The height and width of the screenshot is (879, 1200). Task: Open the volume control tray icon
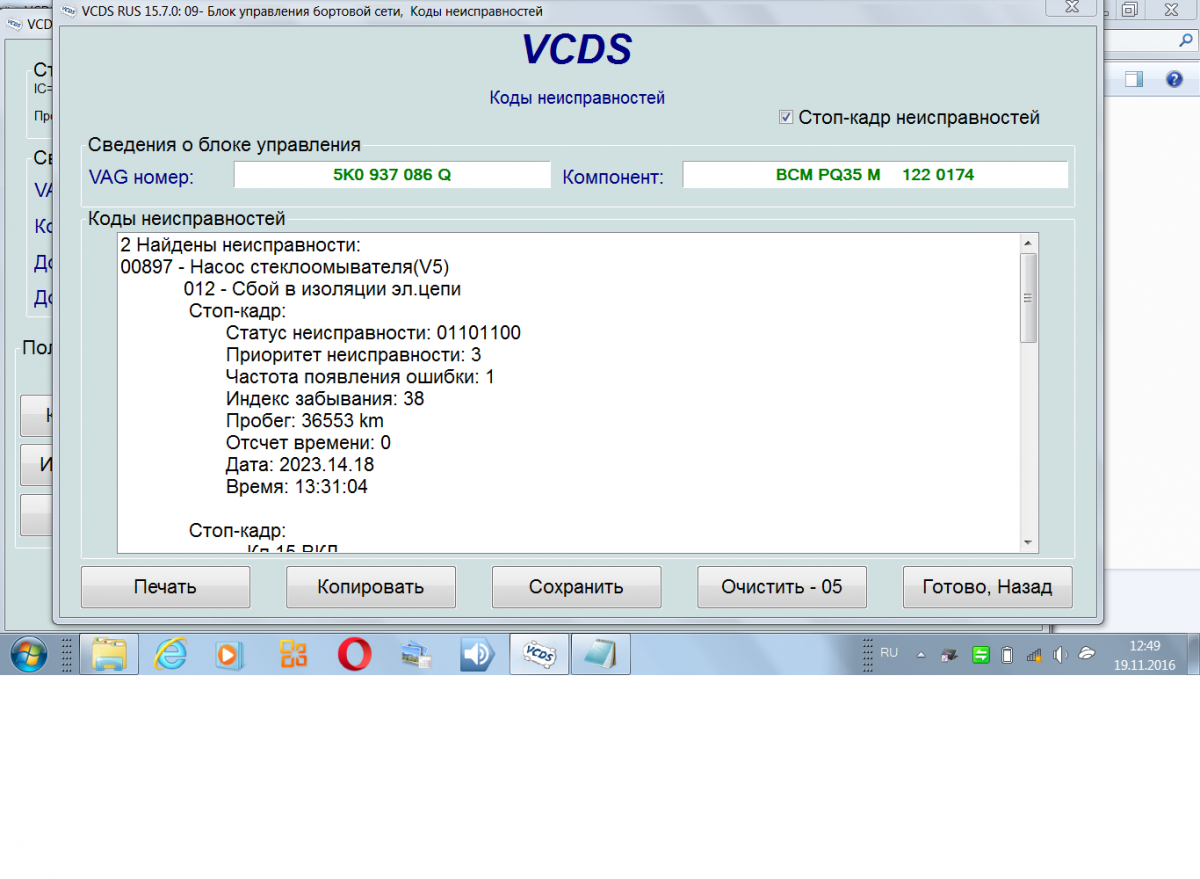tap(1060, 656)
